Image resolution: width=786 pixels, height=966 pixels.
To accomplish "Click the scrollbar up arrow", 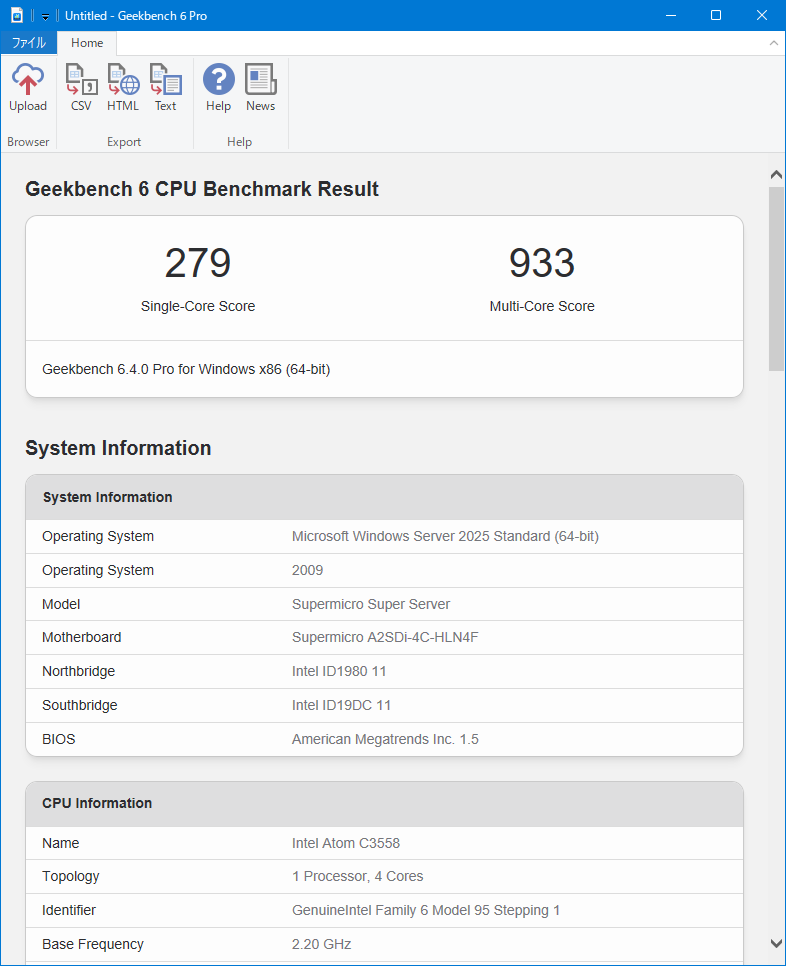I will tap(776, 175).
